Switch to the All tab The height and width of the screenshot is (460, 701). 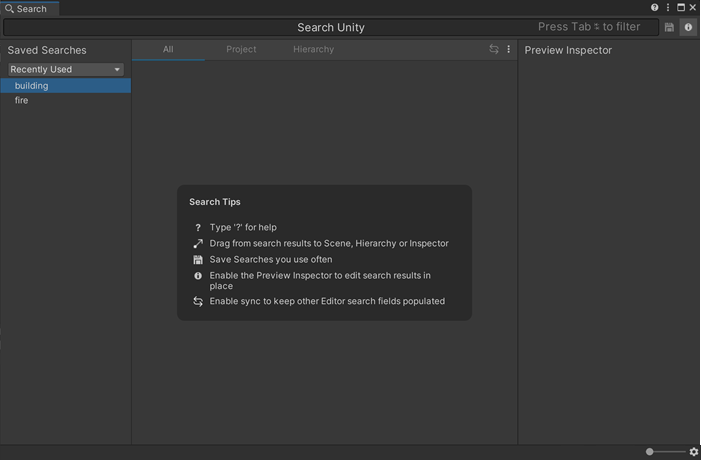[168, 50]
